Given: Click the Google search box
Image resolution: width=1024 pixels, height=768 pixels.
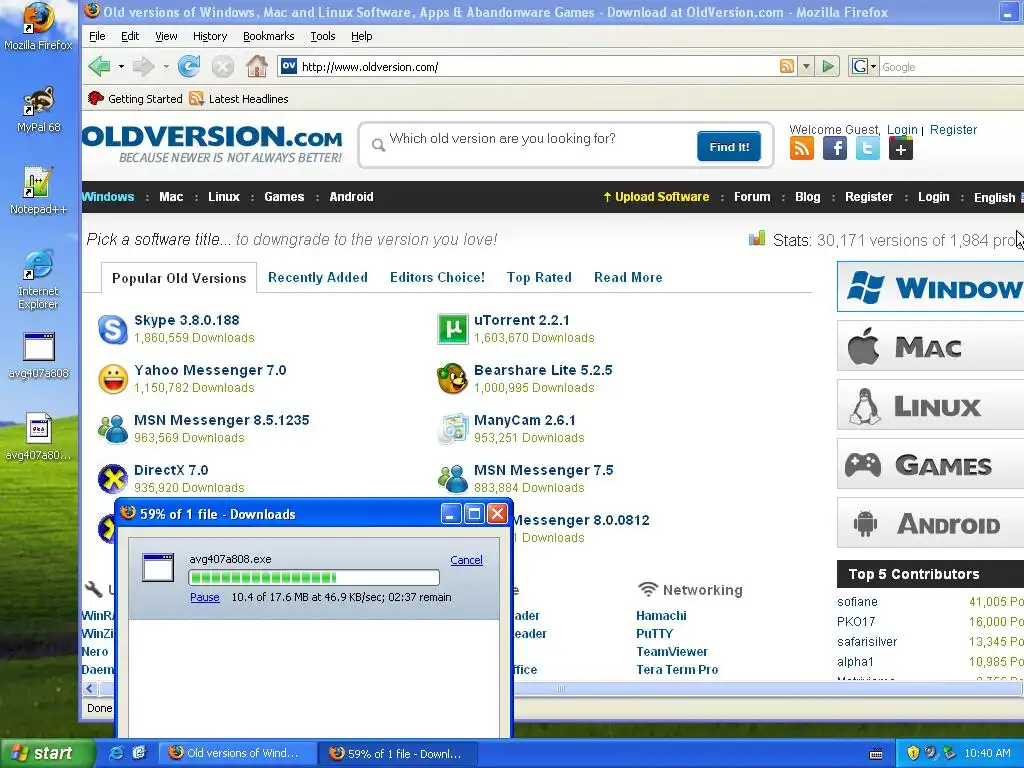Looking at the screenshot, I should (x=951, y=67).
